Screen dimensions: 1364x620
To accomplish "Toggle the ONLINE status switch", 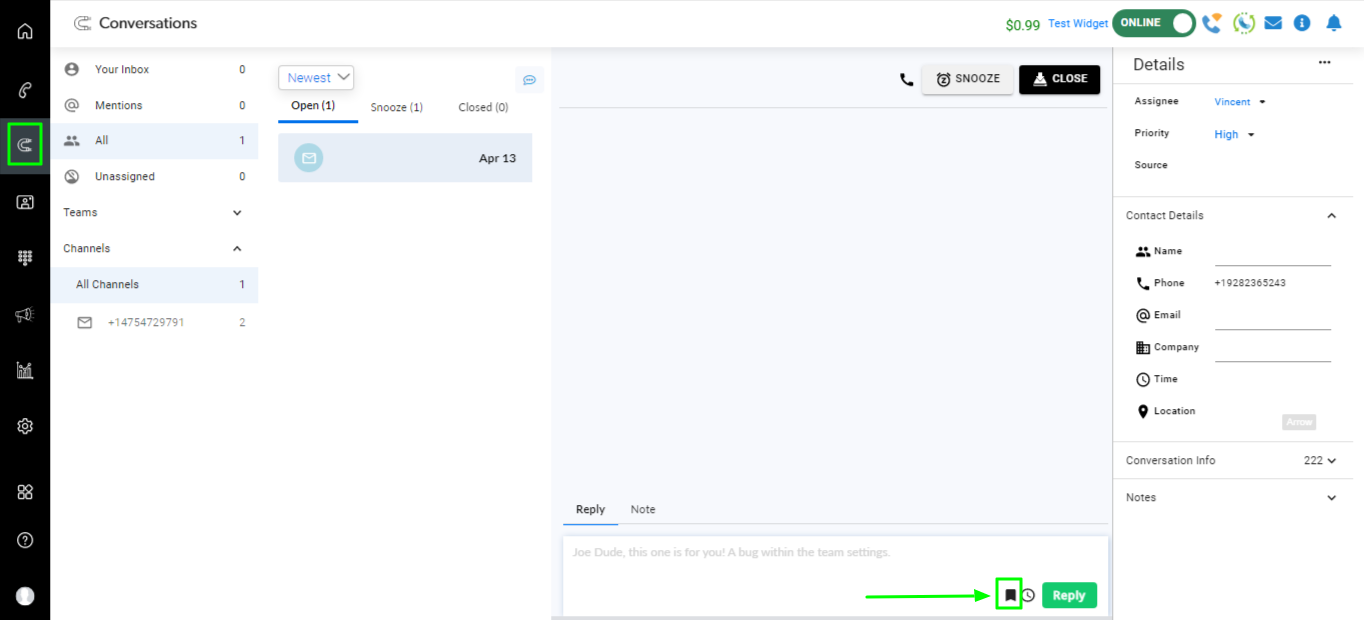I will point(1153,22).
